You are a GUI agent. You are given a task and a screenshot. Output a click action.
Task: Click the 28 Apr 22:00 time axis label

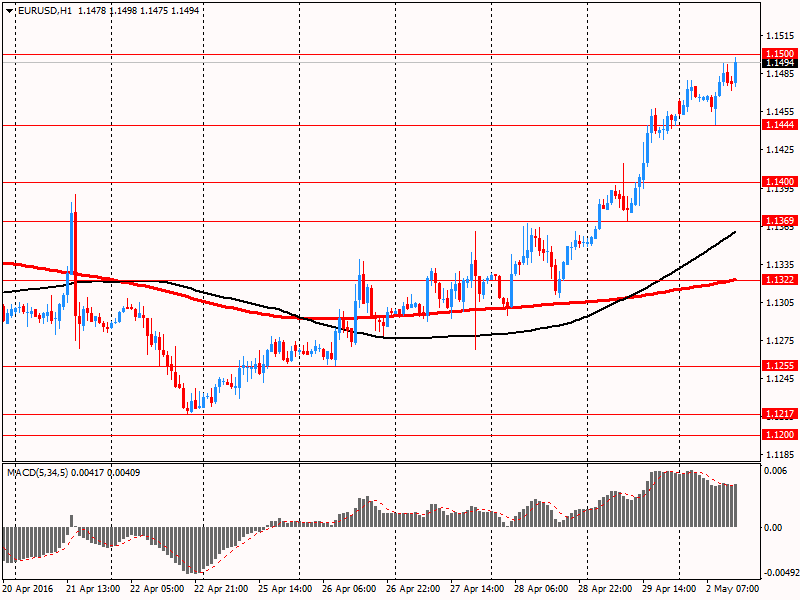(605, 589)
